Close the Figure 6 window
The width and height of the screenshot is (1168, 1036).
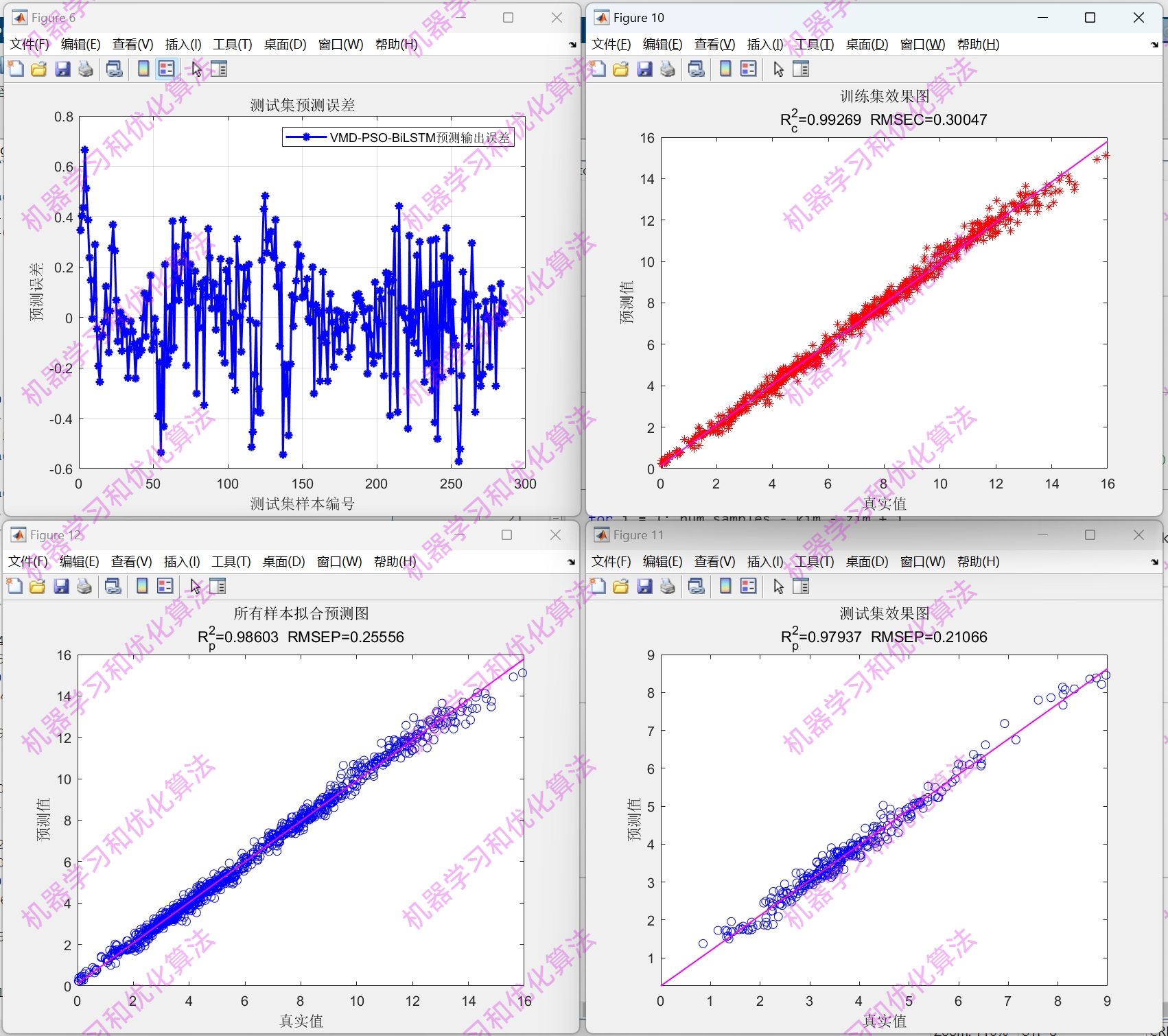point(557,18)
